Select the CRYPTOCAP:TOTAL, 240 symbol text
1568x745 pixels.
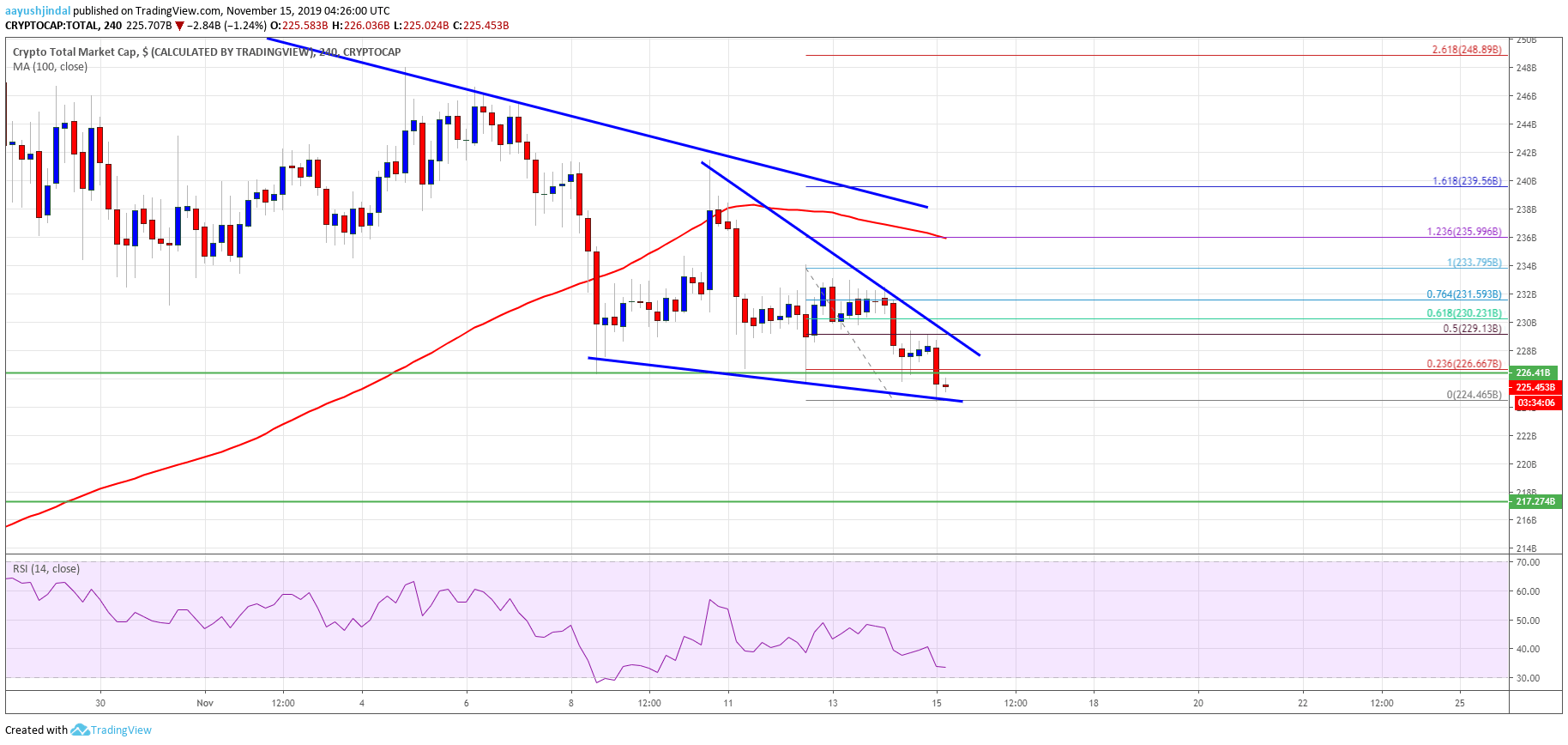(63, 26)
